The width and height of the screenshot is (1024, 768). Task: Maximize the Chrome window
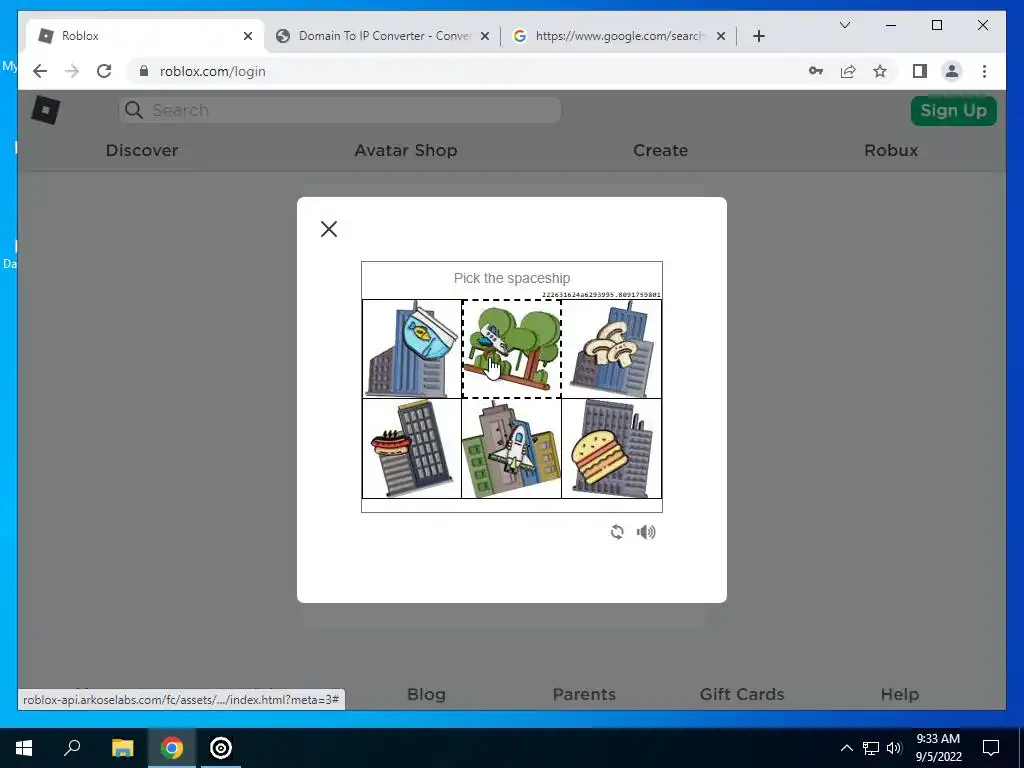click(936, 25)
